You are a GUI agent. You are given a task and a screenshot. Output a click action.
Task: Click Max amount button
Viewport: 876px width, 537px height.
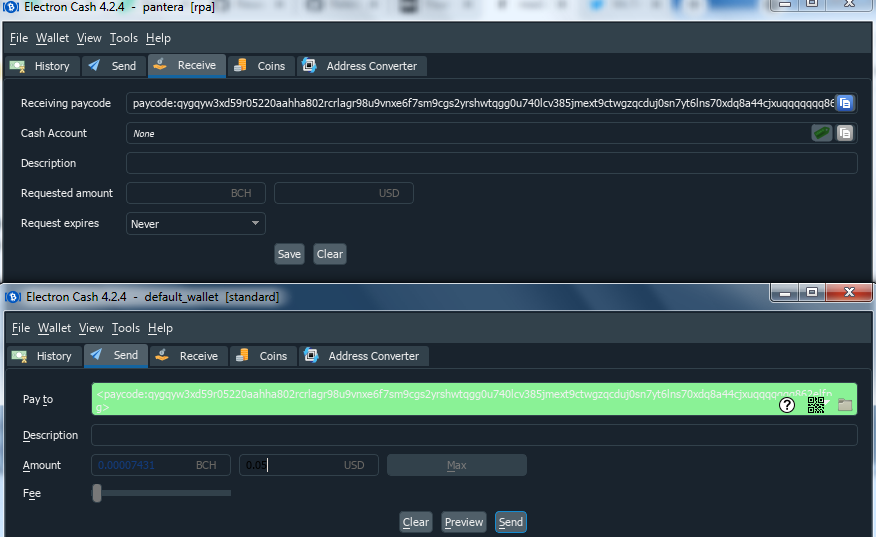tap(456, 465)
